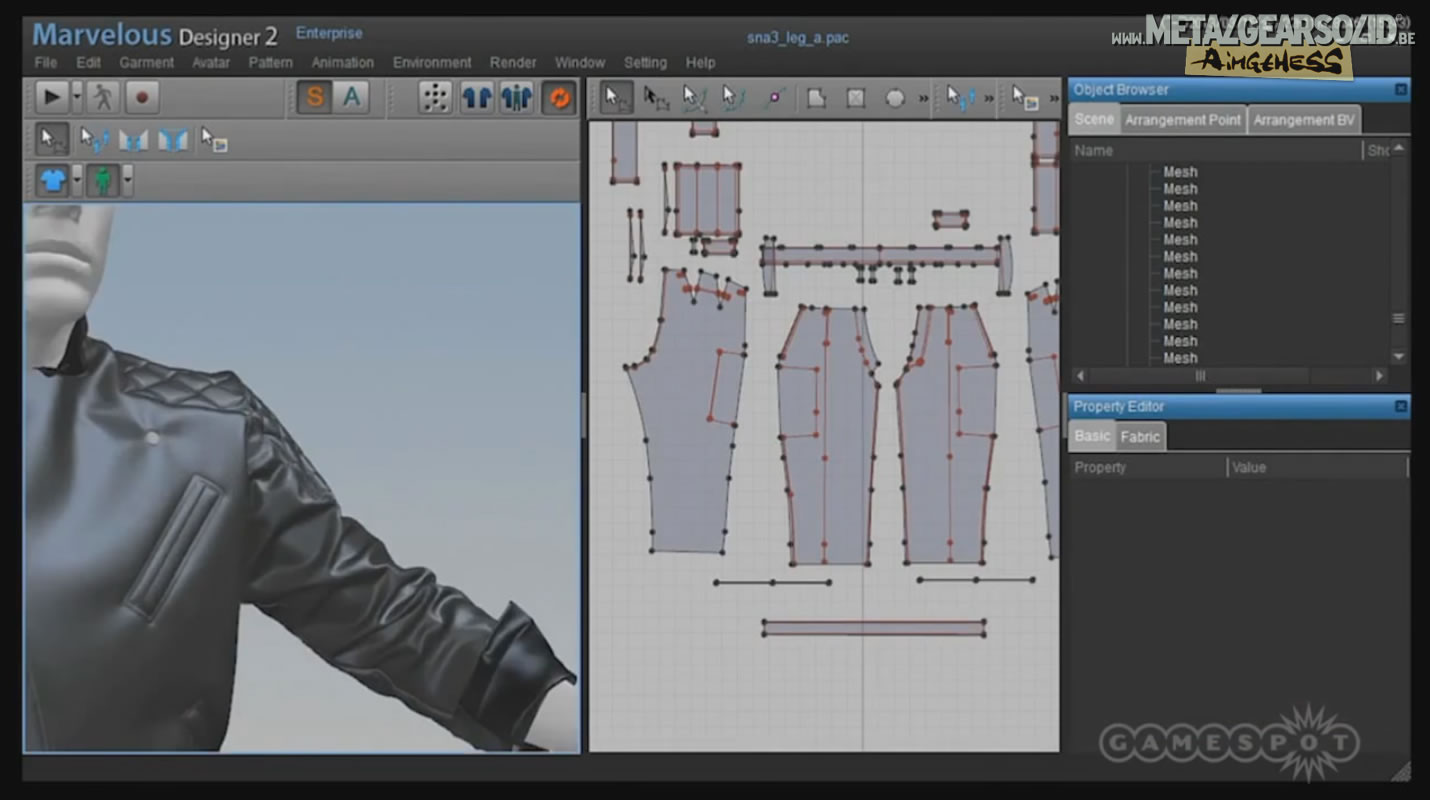The image size is (1430, 800).
Task: Click the red record button
Action: [x=142, y=97]
